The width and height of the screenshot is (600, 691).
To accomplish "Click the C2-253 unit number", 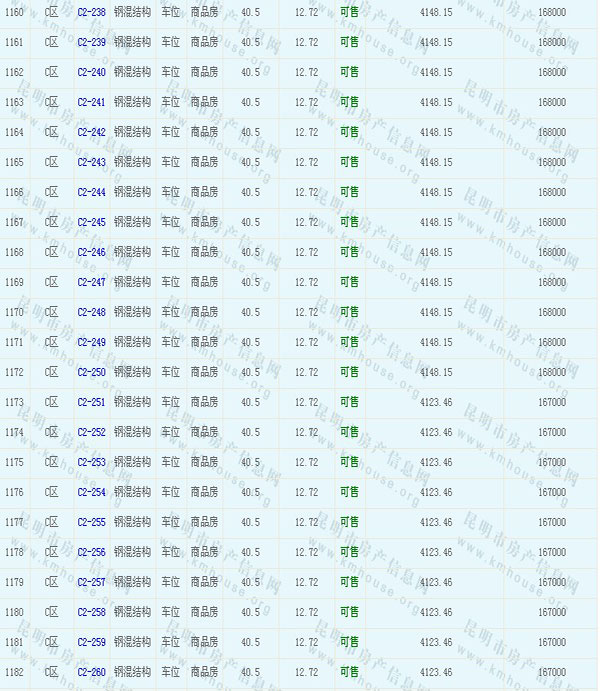I will [91, 462].
